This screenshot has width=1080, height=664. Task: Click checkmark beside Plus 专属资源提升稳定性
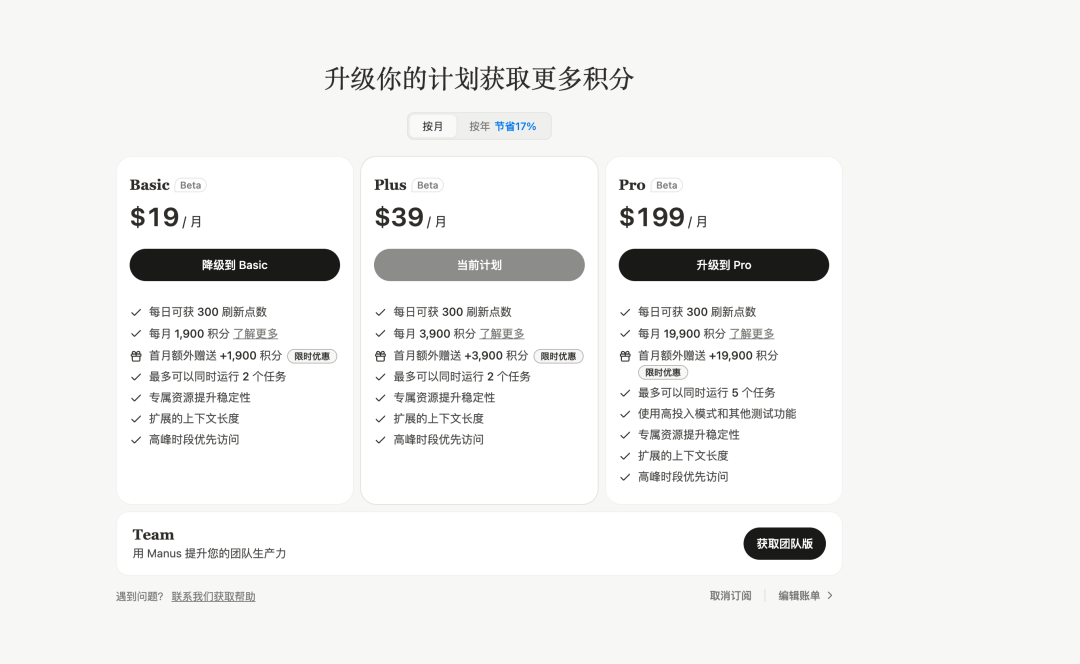tap(380, 398)
